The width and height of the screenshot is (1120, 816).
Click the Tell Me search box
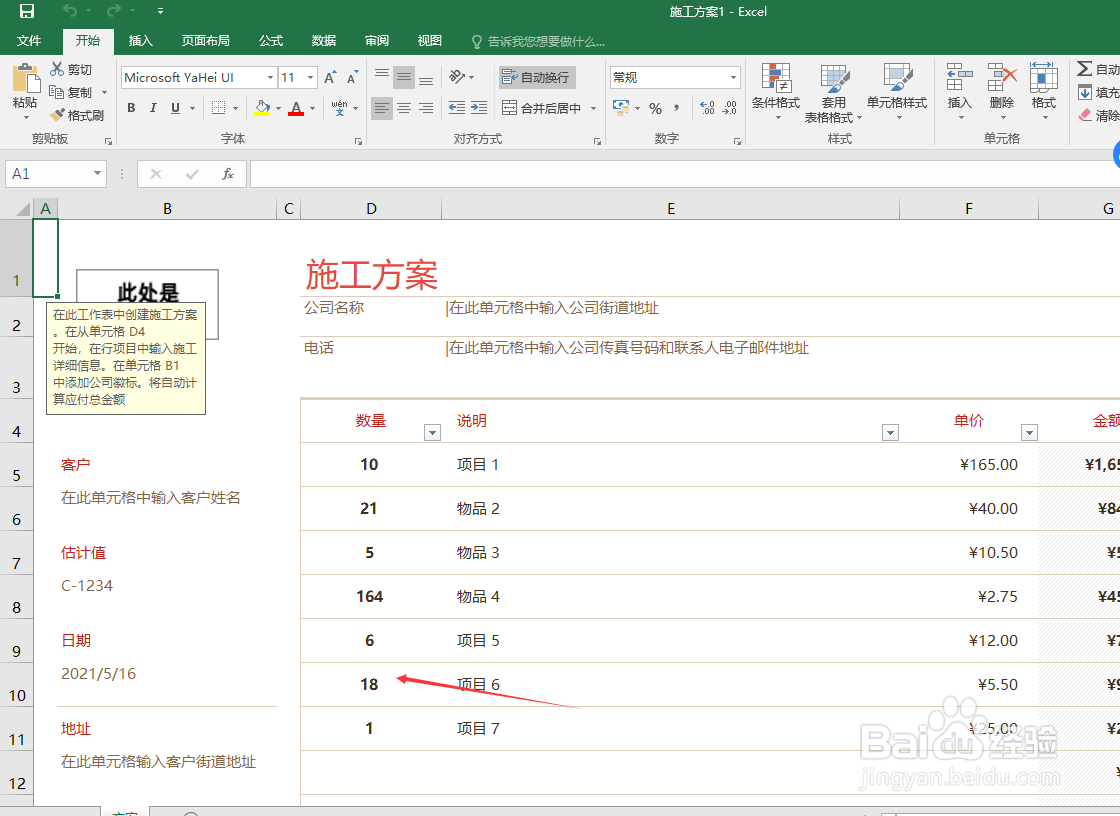(538, 41)
